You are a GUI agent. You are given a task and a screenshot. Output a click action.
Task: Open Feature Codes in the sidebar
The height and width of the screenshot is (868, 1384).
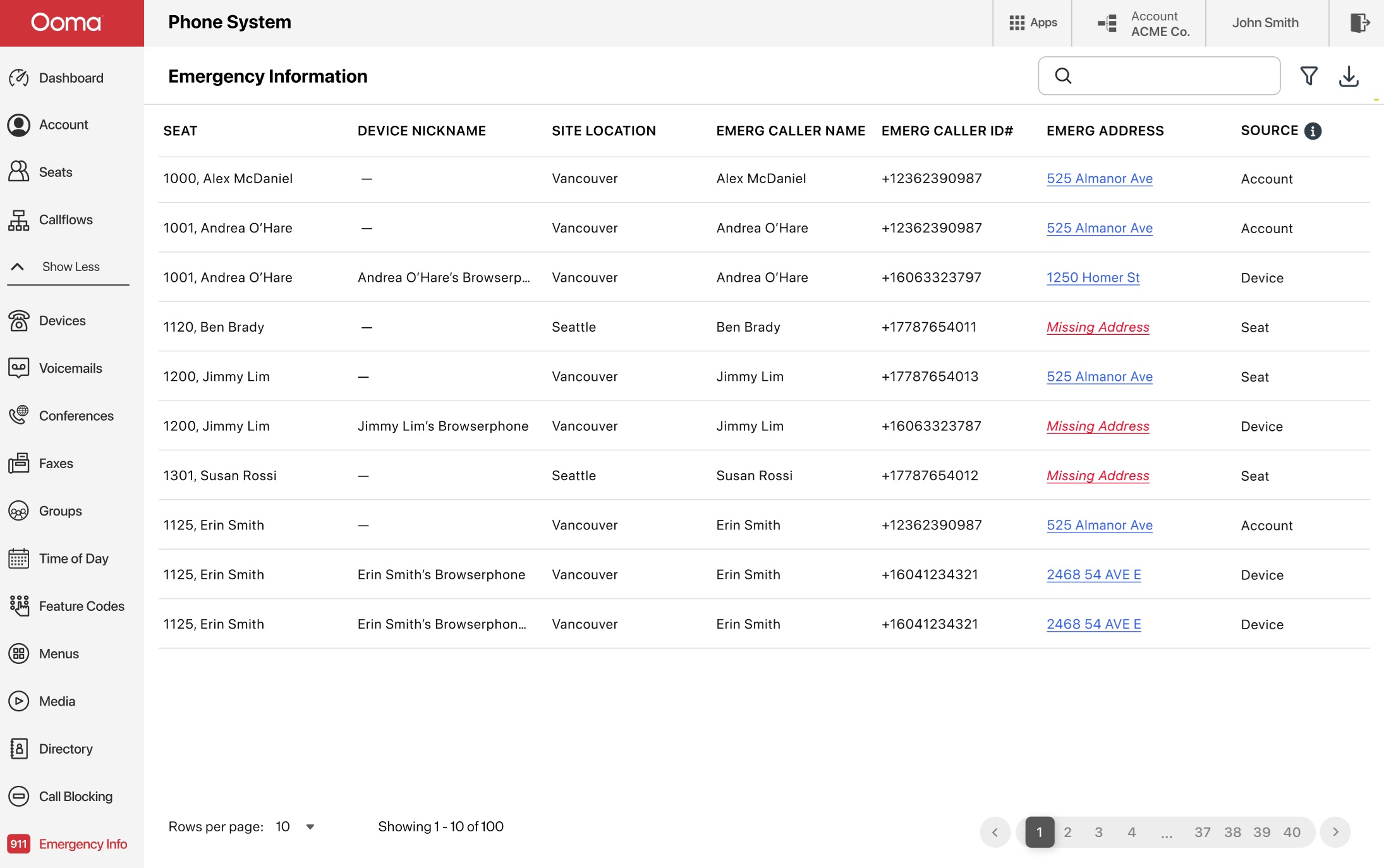point(81,606)
